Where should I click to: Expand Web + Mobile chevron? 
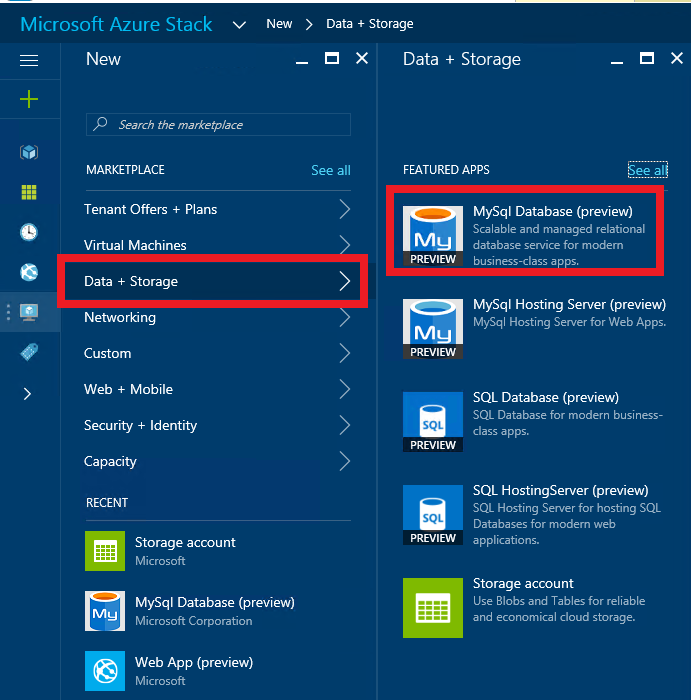pyautogui.click(x=345, y=389)
